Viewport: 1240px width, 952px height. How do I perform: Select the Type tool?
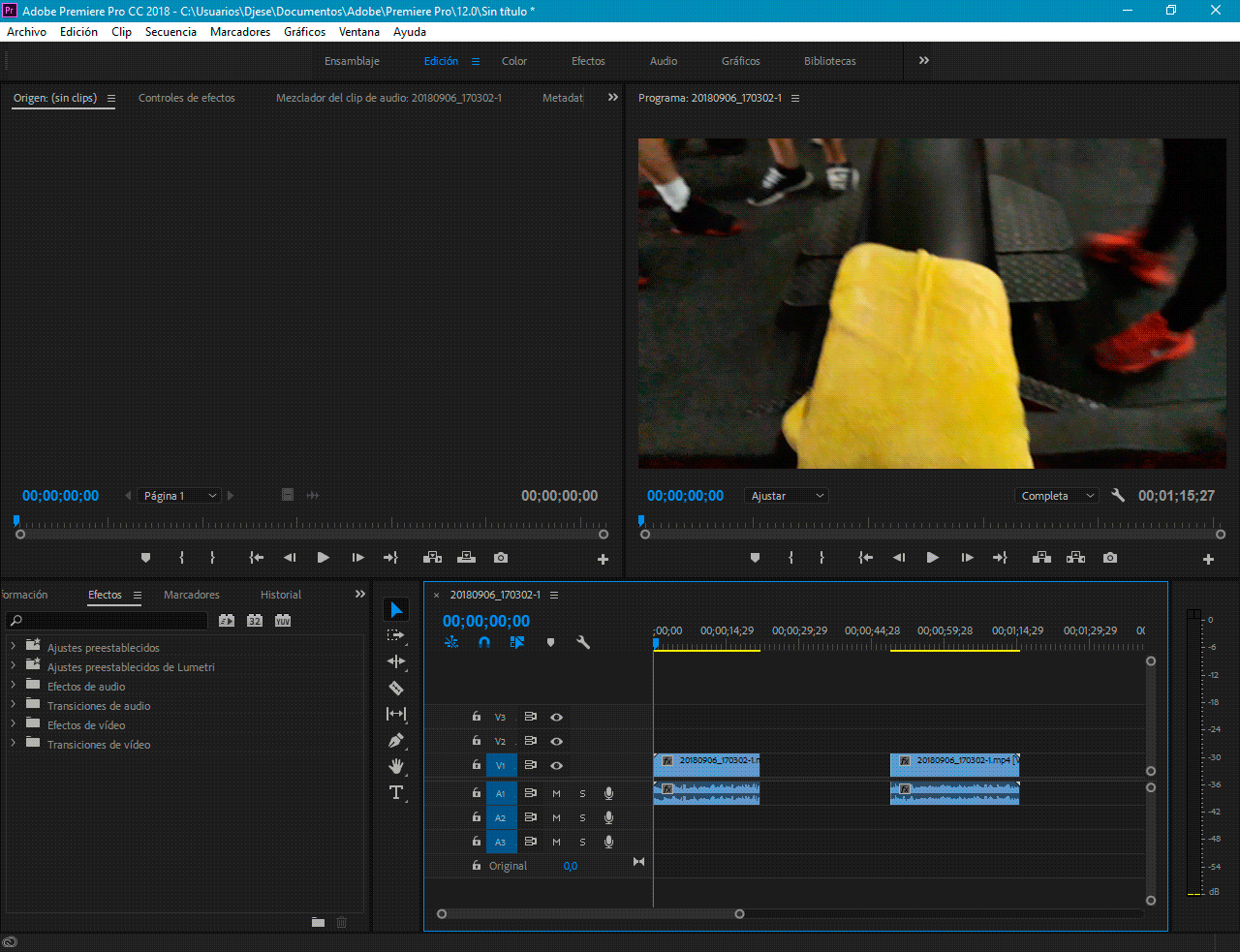click(396, 792)
